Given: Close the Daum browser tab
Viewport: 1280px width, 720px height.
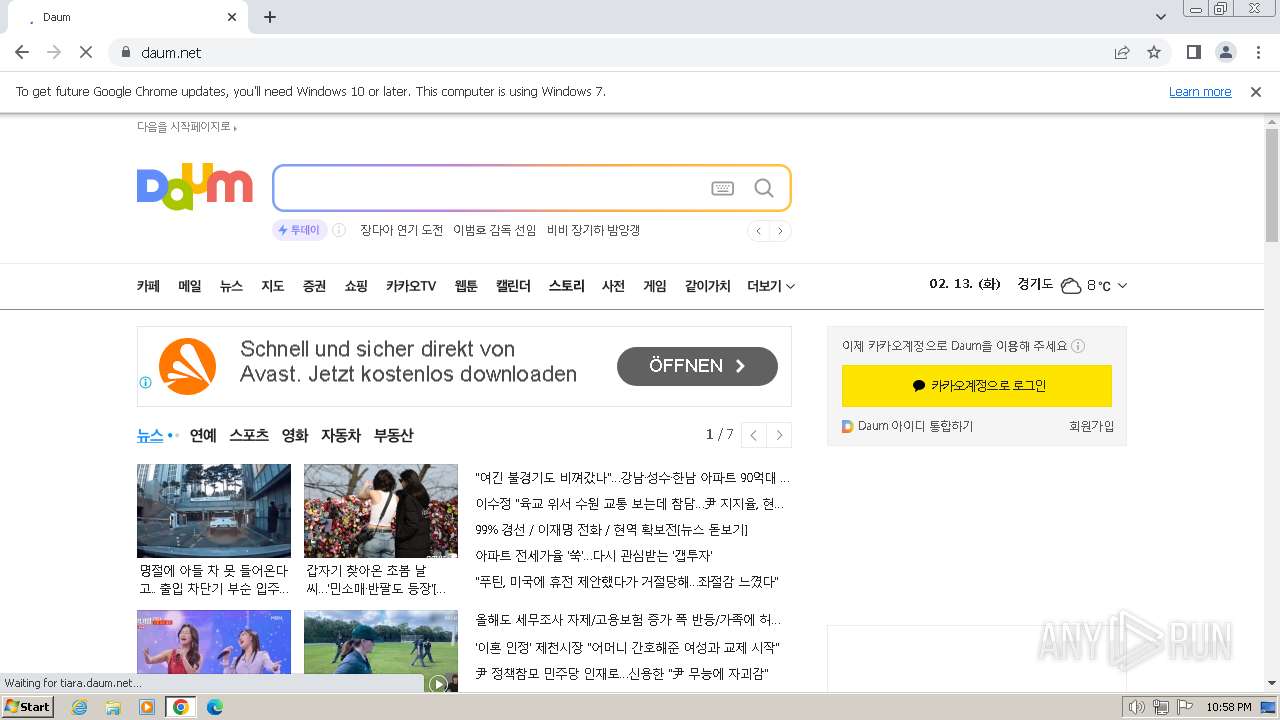Looking at the screenshot, I should [232, 17].
